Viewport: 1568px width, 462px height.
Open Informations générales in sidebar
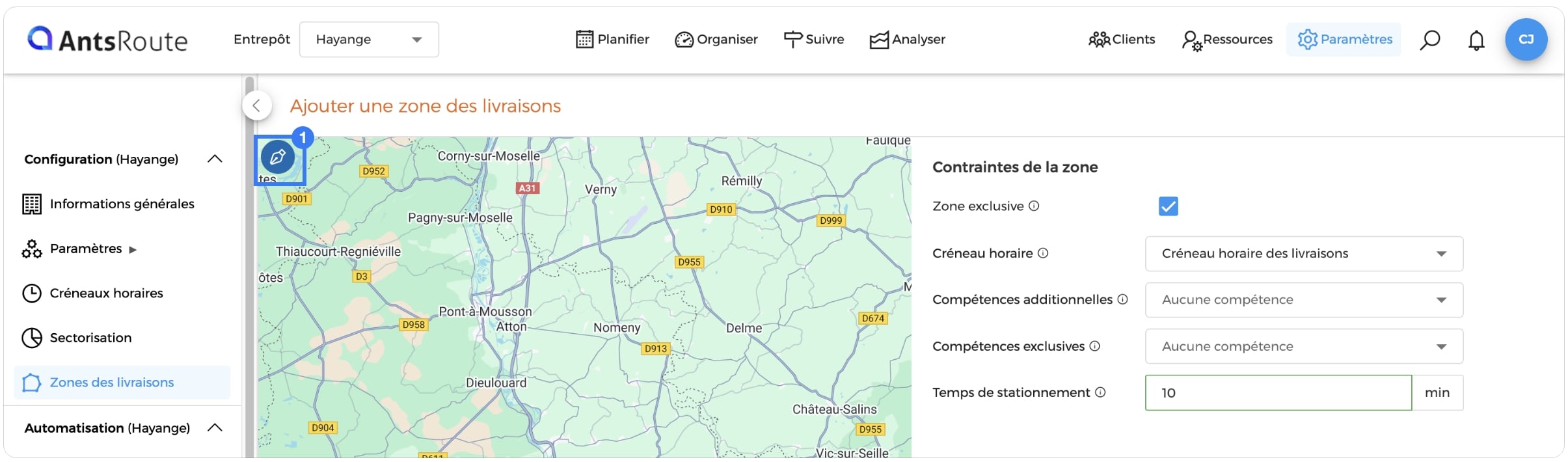122,204
